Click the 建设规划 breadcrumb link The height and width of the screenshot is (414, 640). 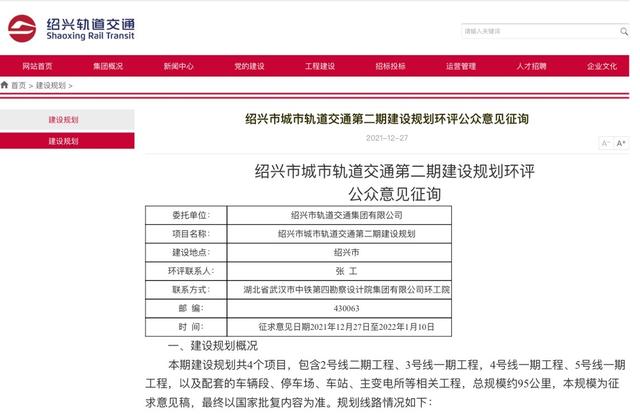pyautogui.click(x=51, y=85)
